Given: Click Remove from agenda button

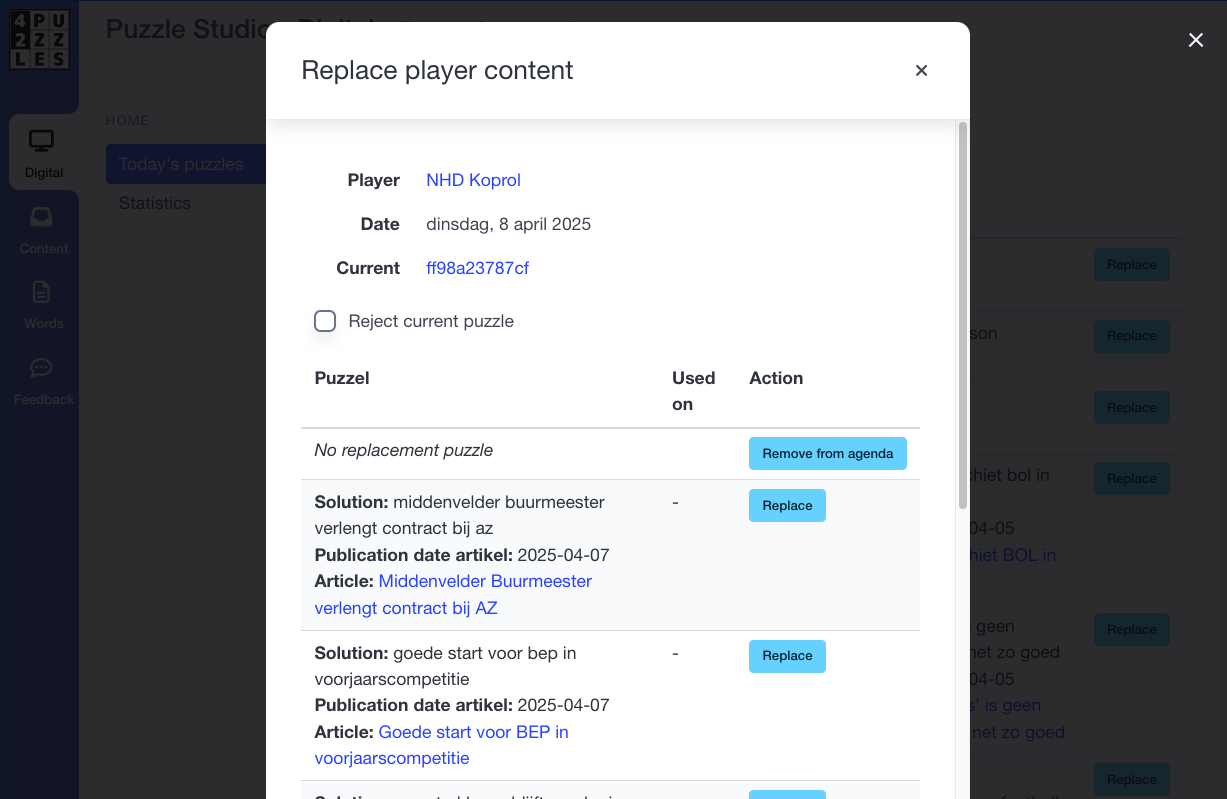Looking at the screenshot, I should click(x=827, y=454).
